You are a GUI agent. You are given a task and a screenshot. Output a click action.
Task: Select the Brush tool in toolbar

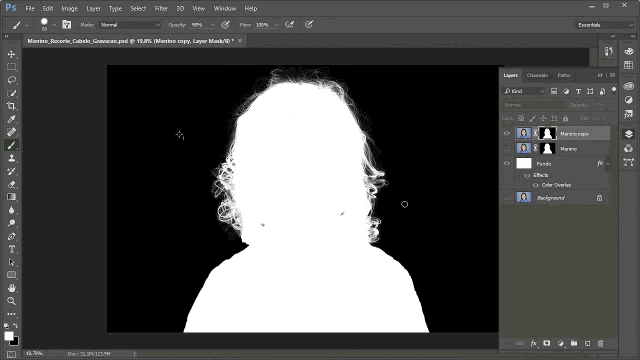11,145
